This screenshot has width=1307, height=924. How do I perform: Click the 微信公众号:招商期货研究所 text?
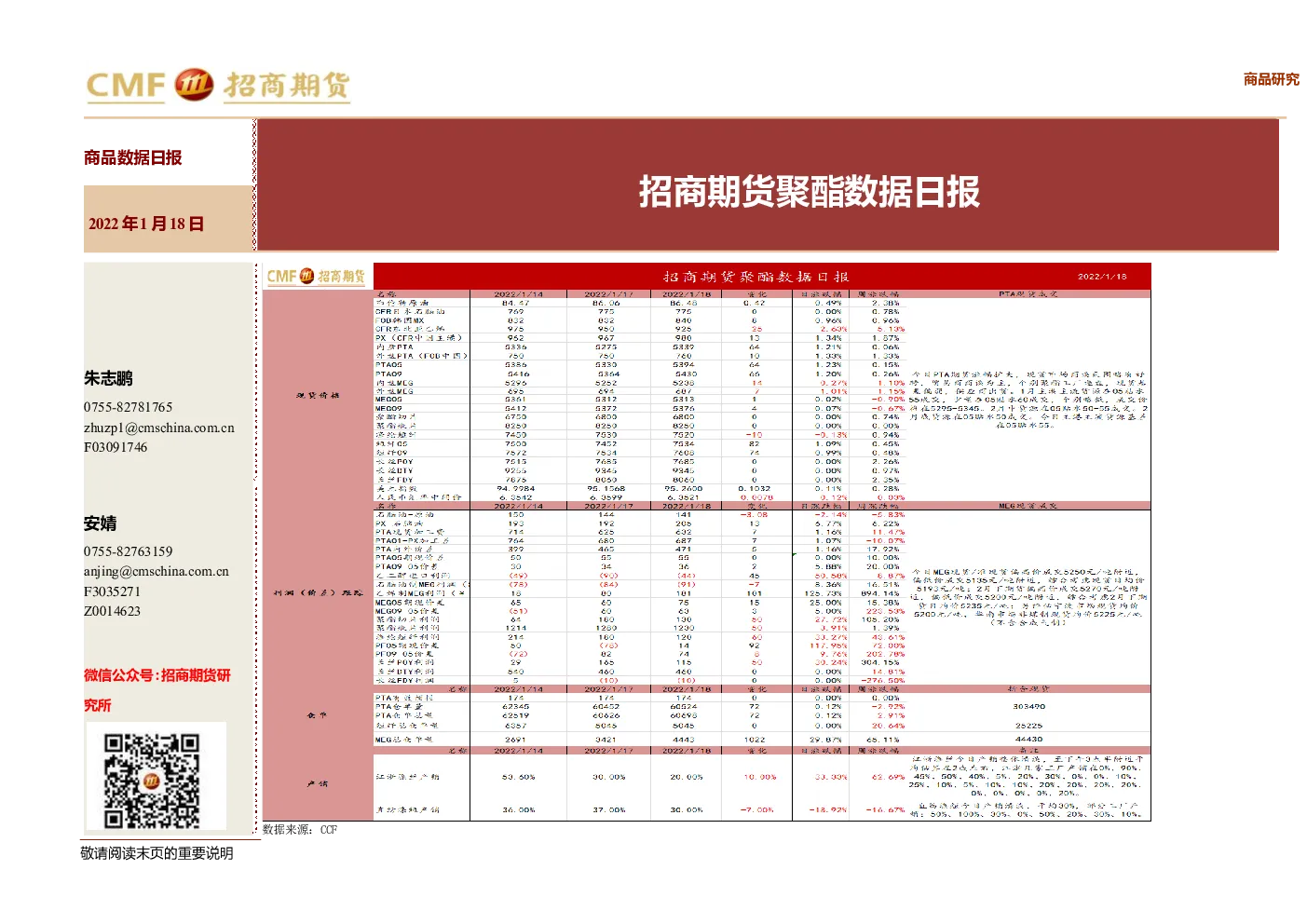pos(157,690)
